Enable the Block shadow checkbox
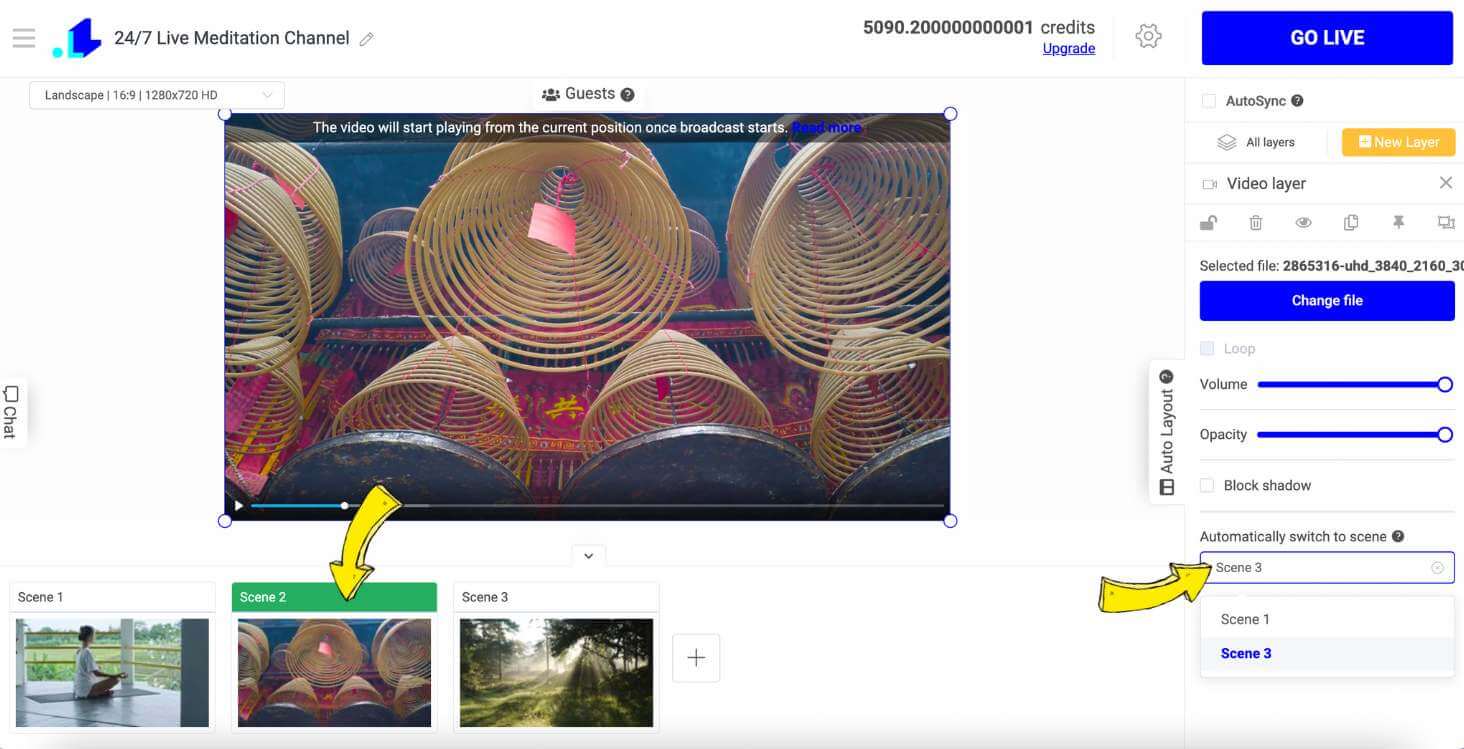The width and height of the screenshot is (1464, 749). click(x=1207, y=486)
